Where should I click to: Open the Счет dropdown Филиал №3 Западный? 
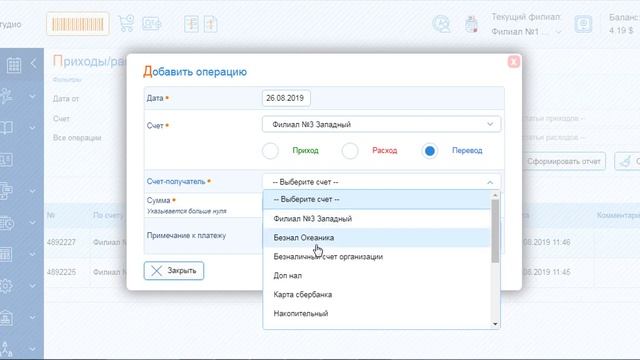pyautogui.click(x=381, y=124)
